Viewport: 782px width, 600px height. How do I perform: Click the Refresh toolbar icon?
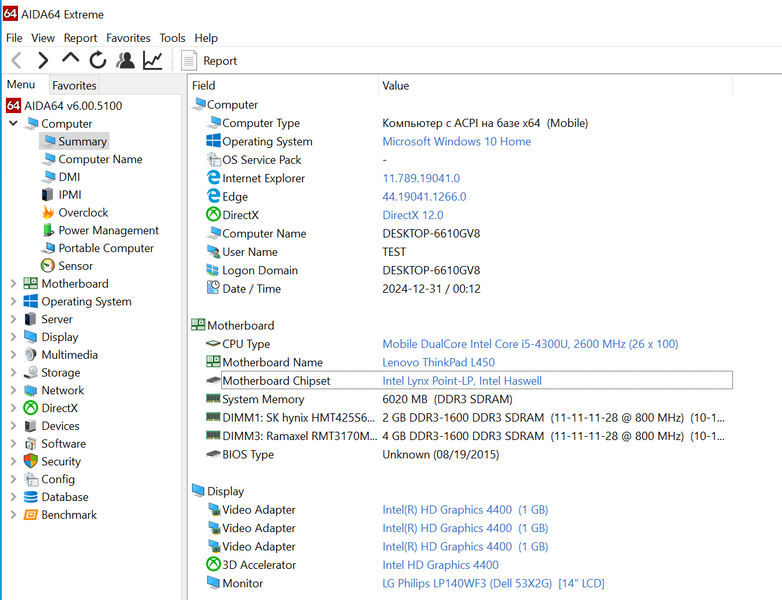pyautogui.click(x=98, y=60)
